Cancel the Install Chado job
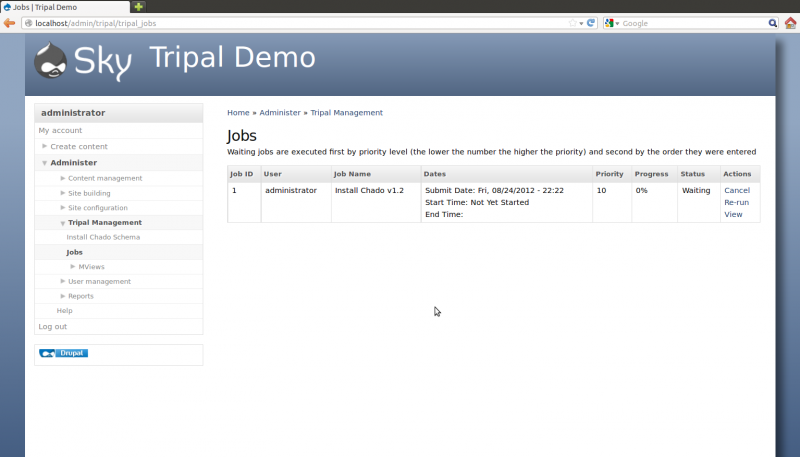The width and height of the screenshot is (800, 457). point(737,190)
